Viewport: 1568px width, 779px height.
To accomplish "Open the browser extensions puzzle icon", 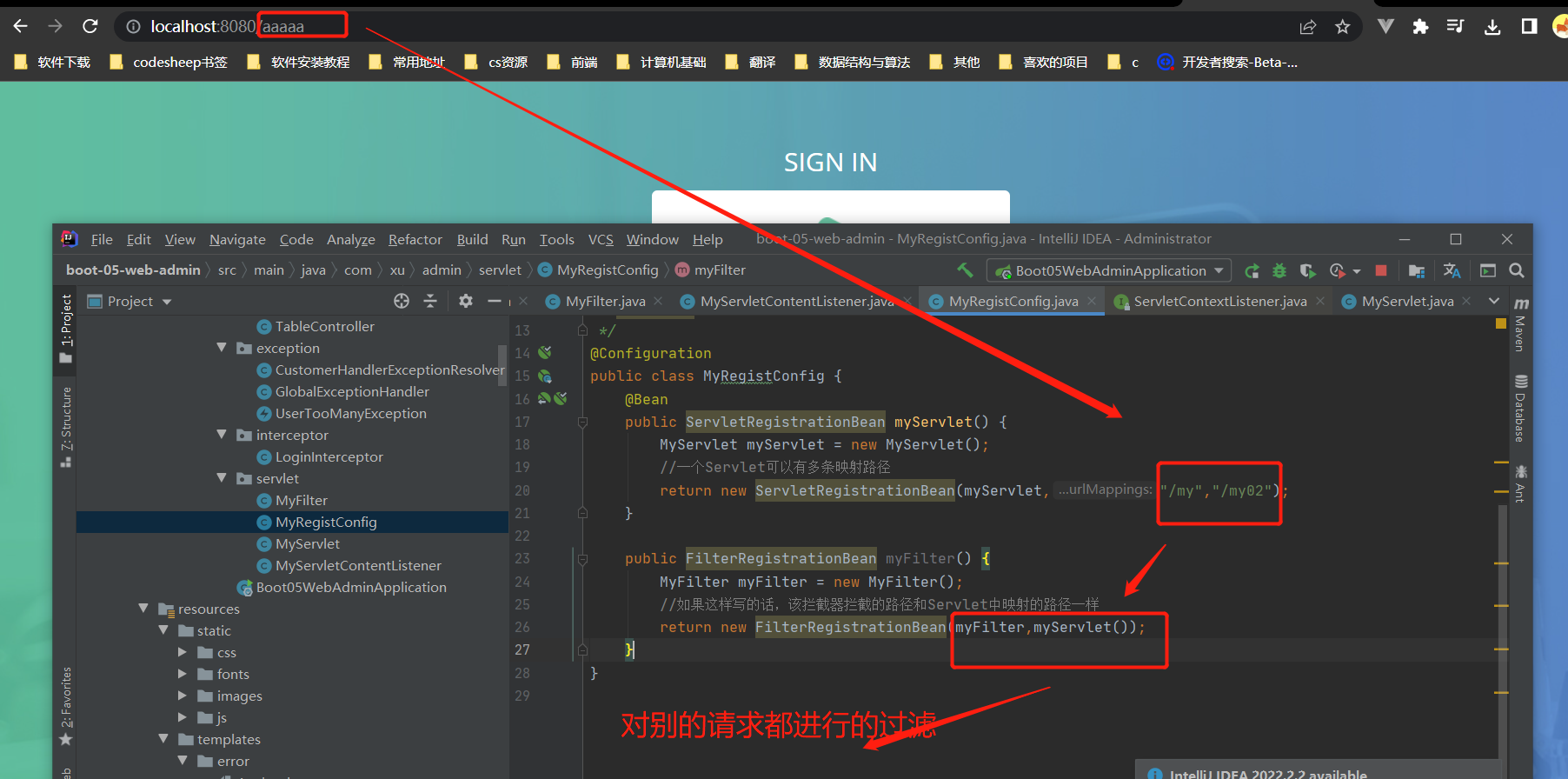I will tap(1420, 27).
